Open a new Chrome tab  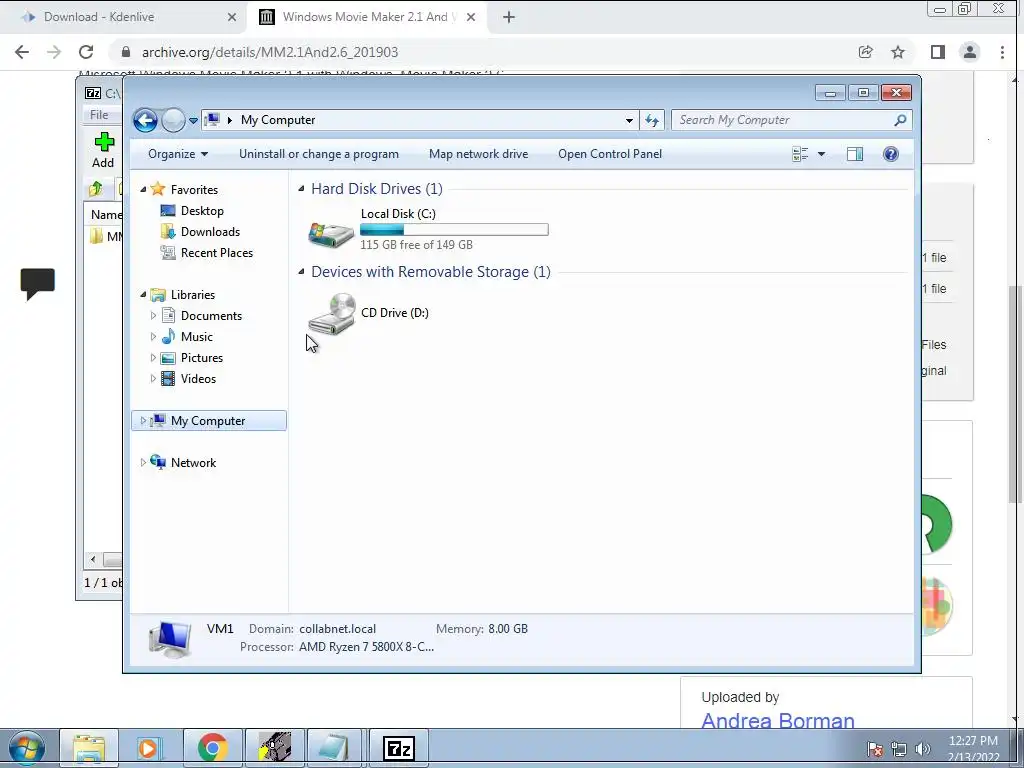[509, 17]
